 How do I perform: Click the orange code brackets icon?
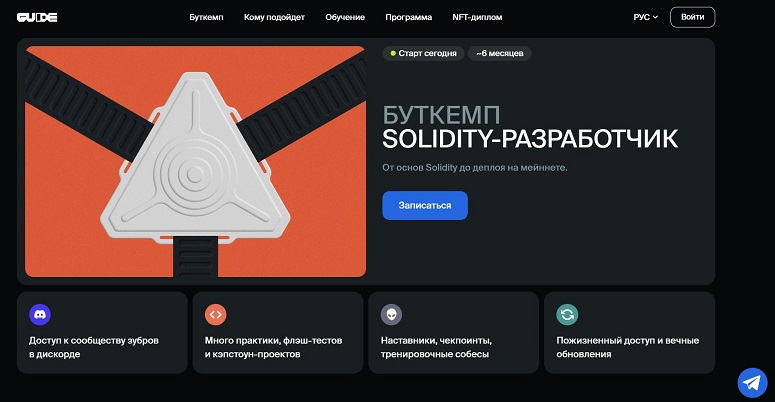(215, 314)
